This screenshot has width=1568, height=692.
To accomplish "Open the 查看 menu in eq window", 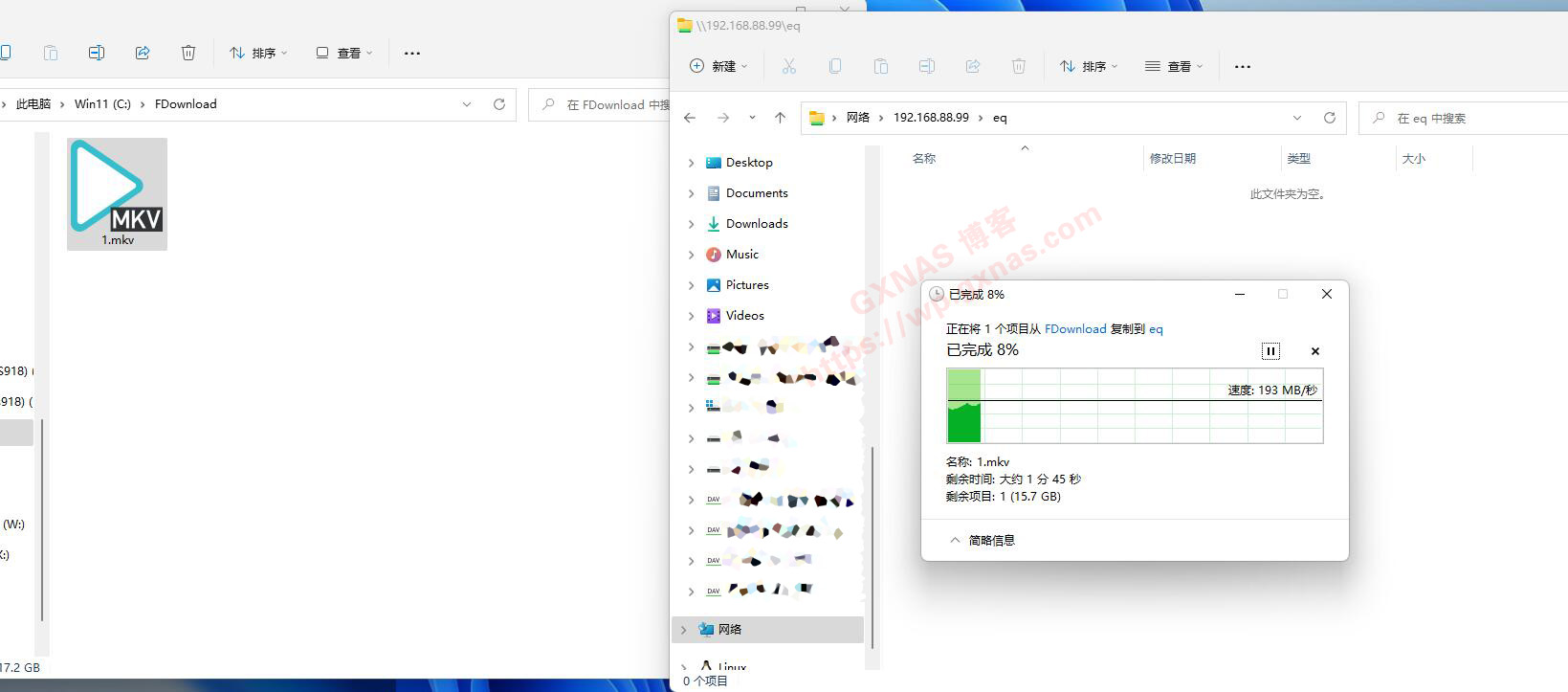I will [x=1173, y=66].
